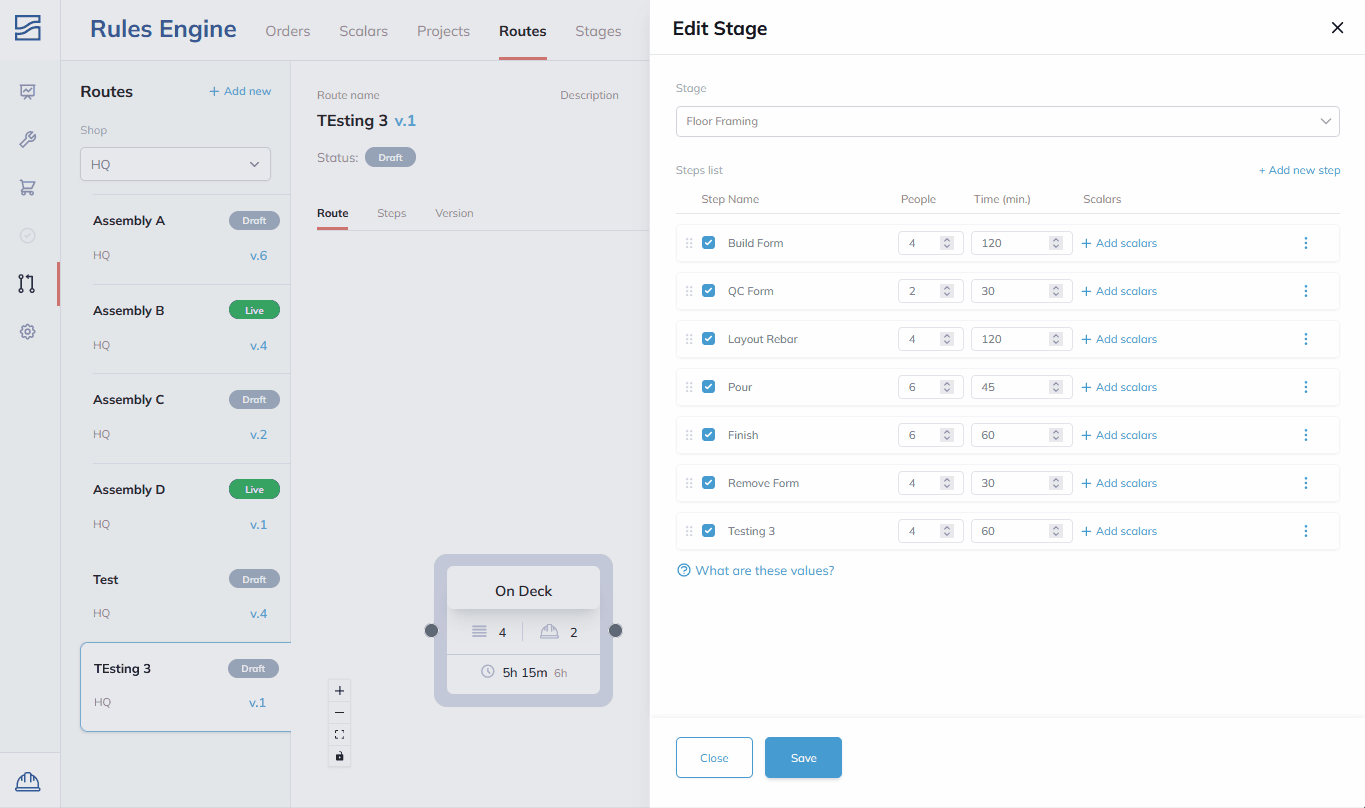Image resolution: width=1365 pixels, height=808 pixels.
Task: Click the drag handle of QC Form step
Action: point(689,291)
